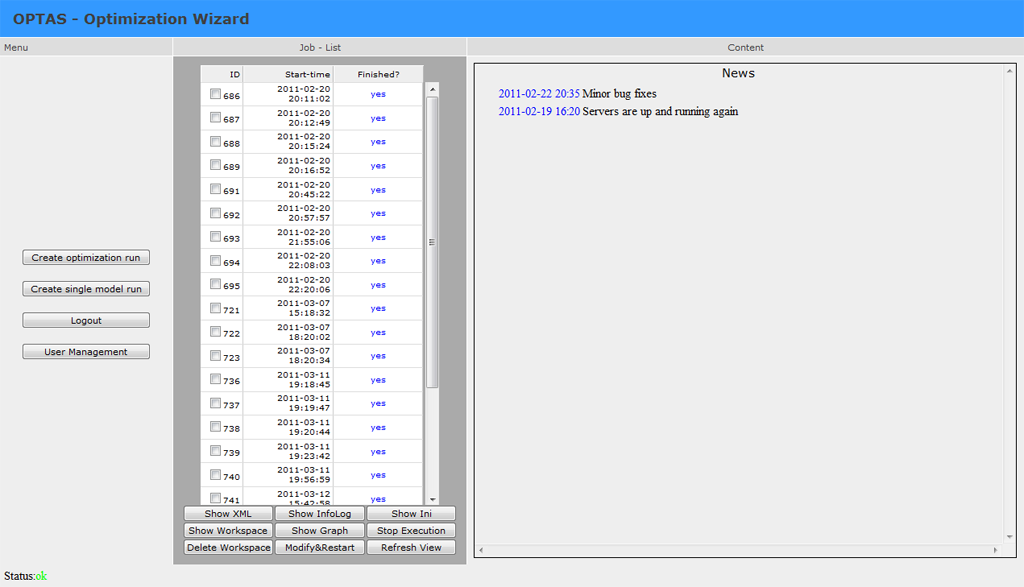1024x587 pixels.
Task: Click Create optimization run button
Action: 86,258
